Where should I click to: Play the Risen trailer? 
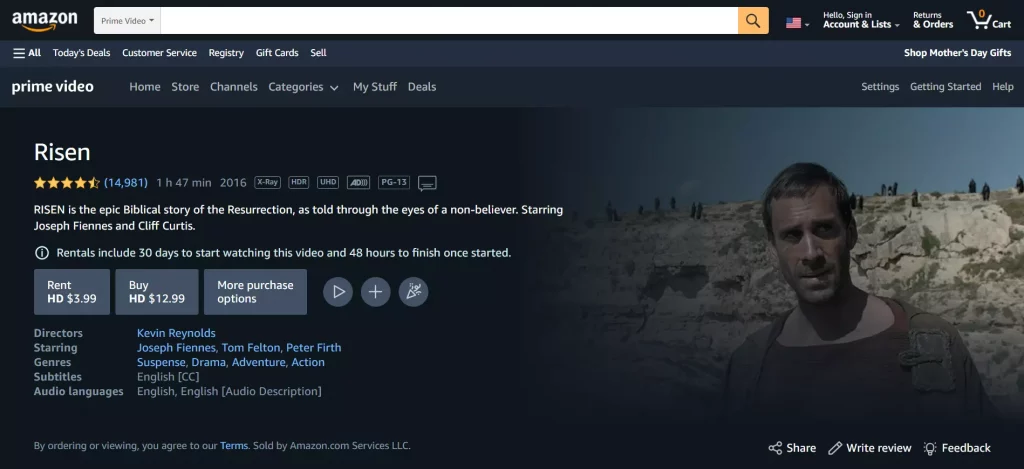tap(338, 292)
